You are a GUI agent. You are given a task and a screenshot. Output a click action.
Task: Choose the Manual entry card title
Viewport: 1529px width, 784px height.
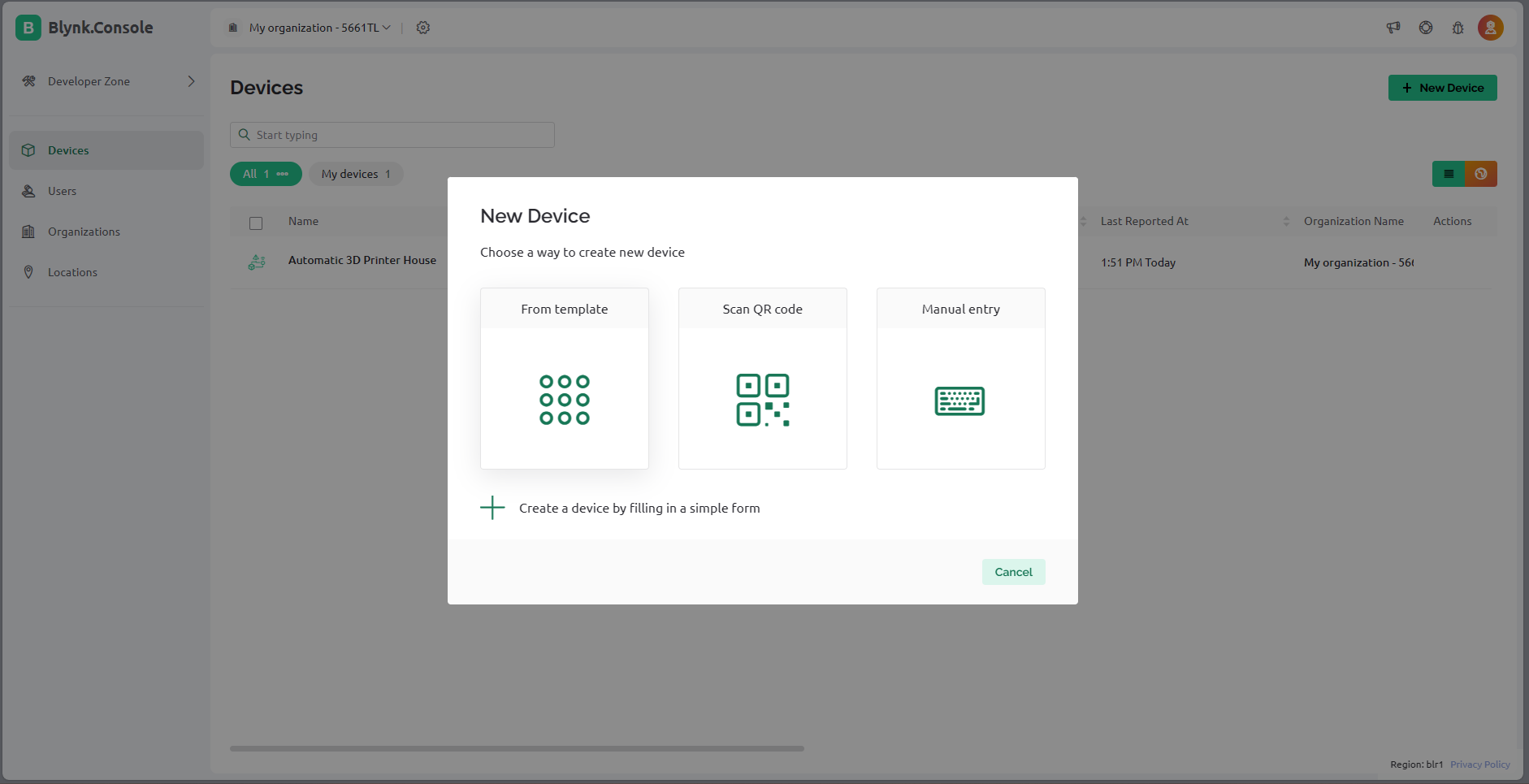[961, 309]
